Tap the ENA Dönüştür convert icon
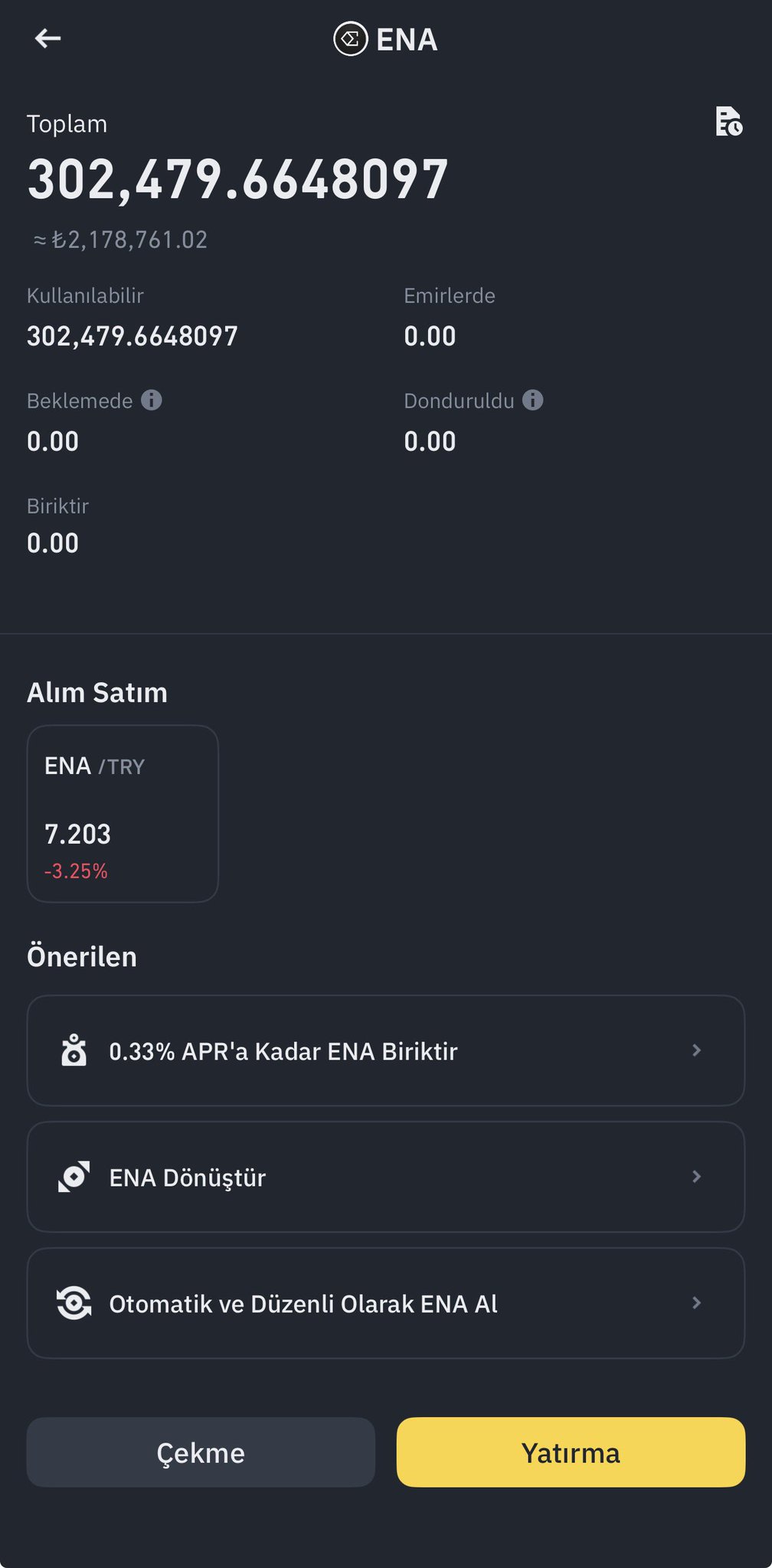The width and height of the screenshot is (772, 1568). coord(74,1177)
